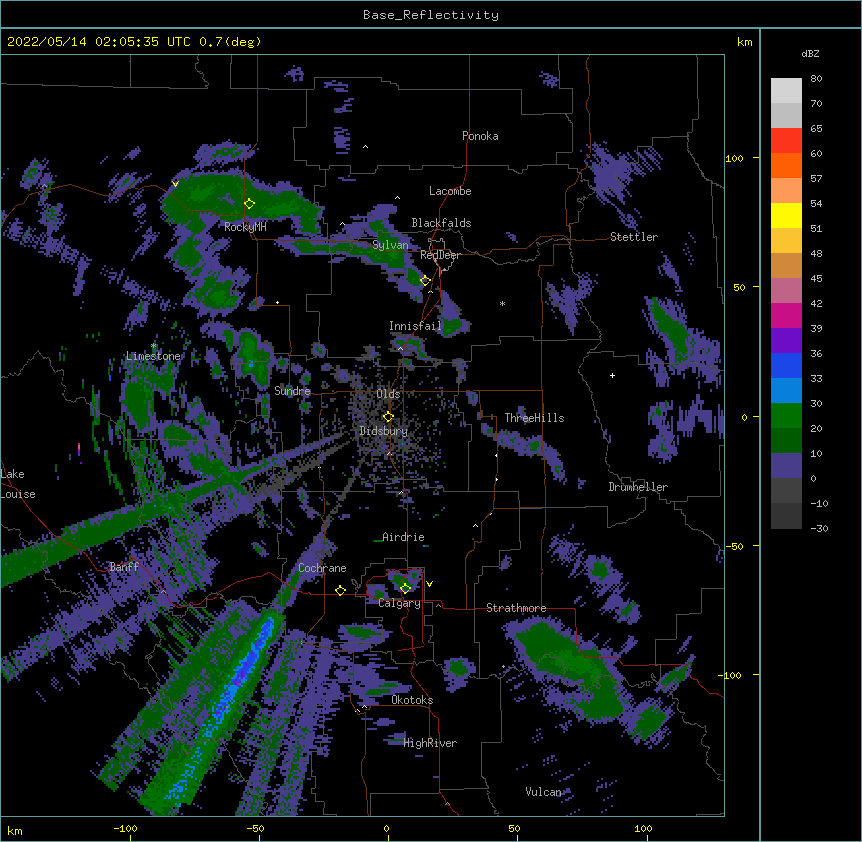Screen dimensions: 862x842
Task: Click the Blackfalds city label
Action: (x=441, y=223)
